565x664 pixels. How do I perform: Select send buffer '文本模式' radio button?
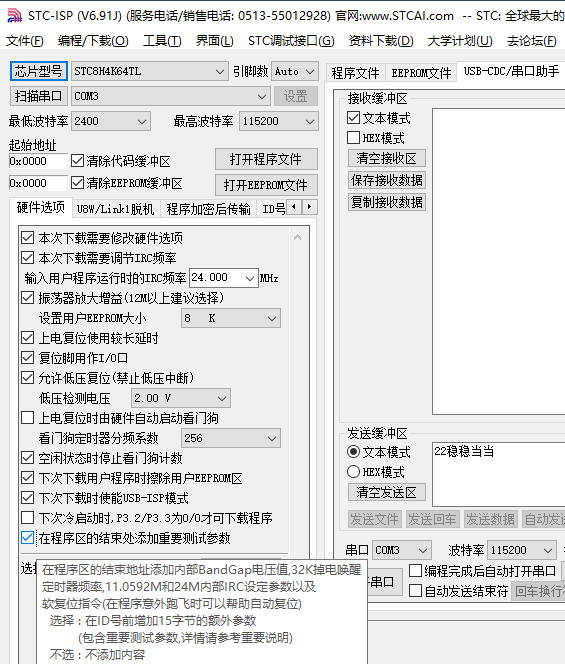[x=353, y=452]
